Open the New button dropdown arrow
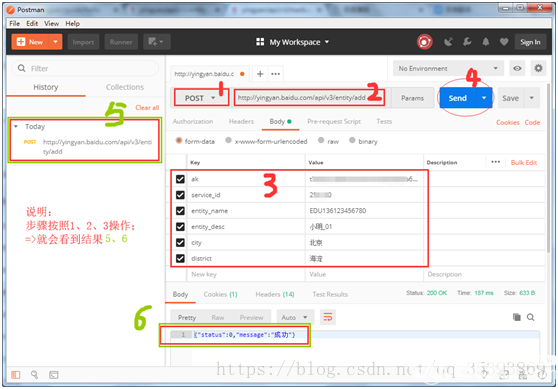This screenshot has height=389, width=558. 55,42
